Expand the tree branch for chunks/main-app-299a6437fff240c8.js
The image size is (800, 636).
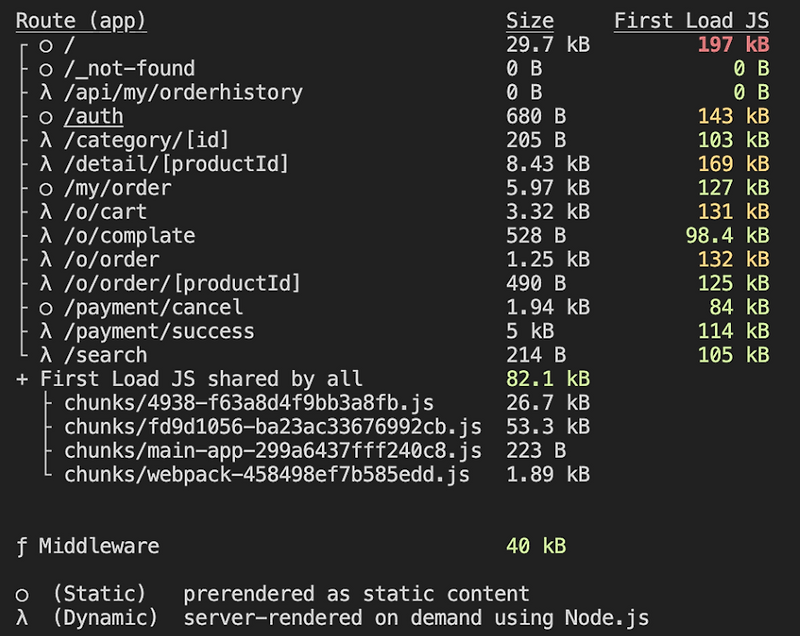[45, 452]
